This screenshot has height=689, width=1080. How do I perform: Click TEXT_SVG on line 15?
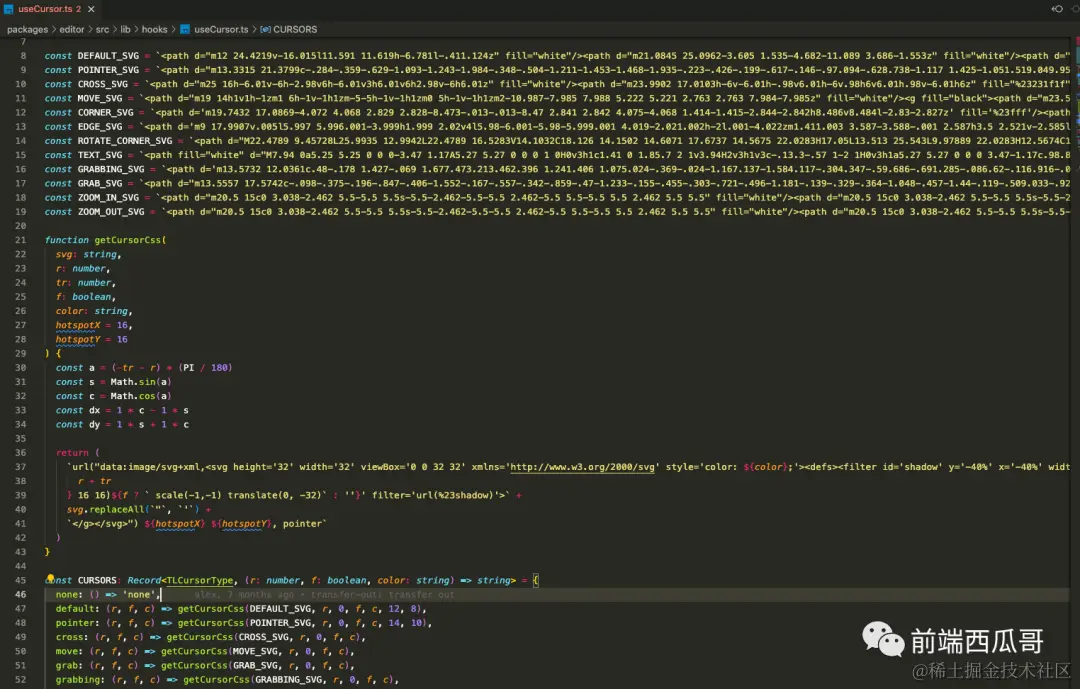[100, 155]
